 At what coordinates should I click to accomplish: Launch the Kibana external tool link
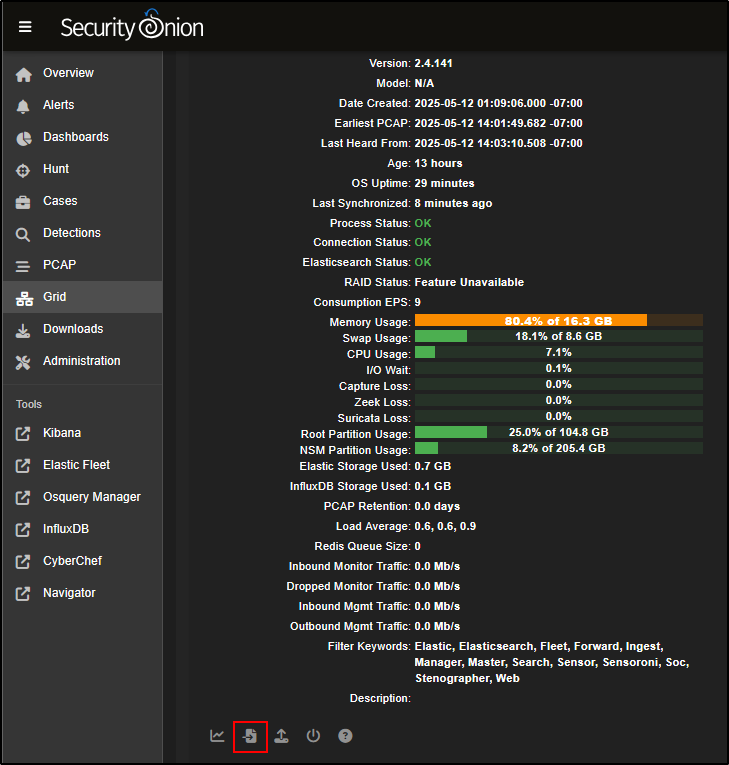click(62, 433)
